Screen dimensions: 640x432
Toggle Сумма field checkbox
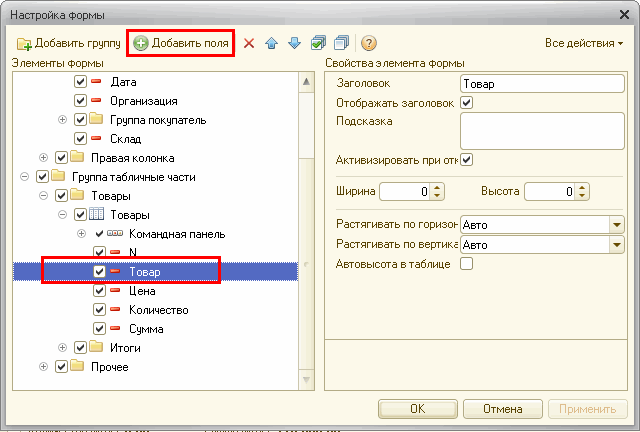pyautogui.click(x=99, y=329)
